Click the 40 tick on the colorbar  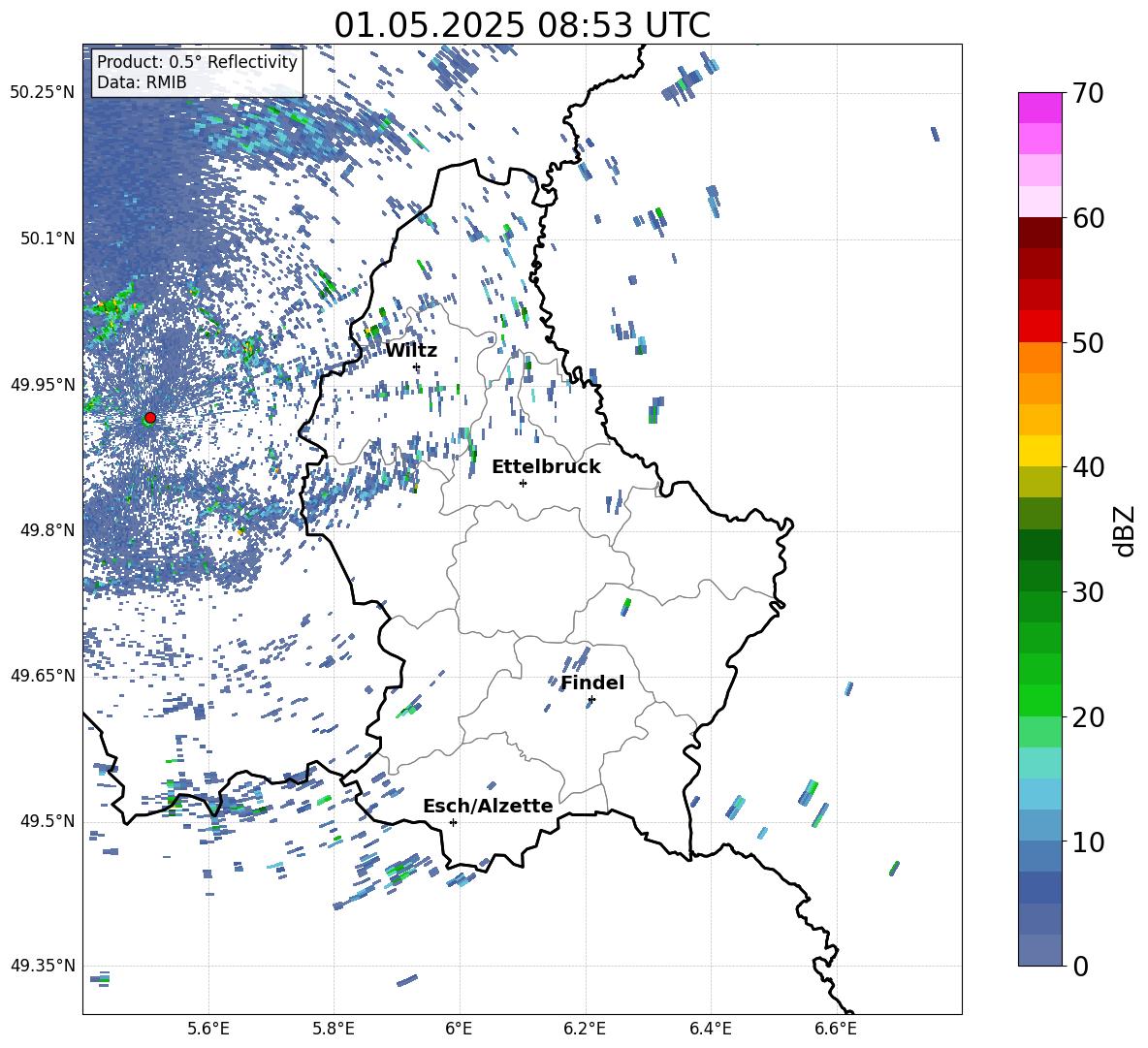(x=1088, y=467)
